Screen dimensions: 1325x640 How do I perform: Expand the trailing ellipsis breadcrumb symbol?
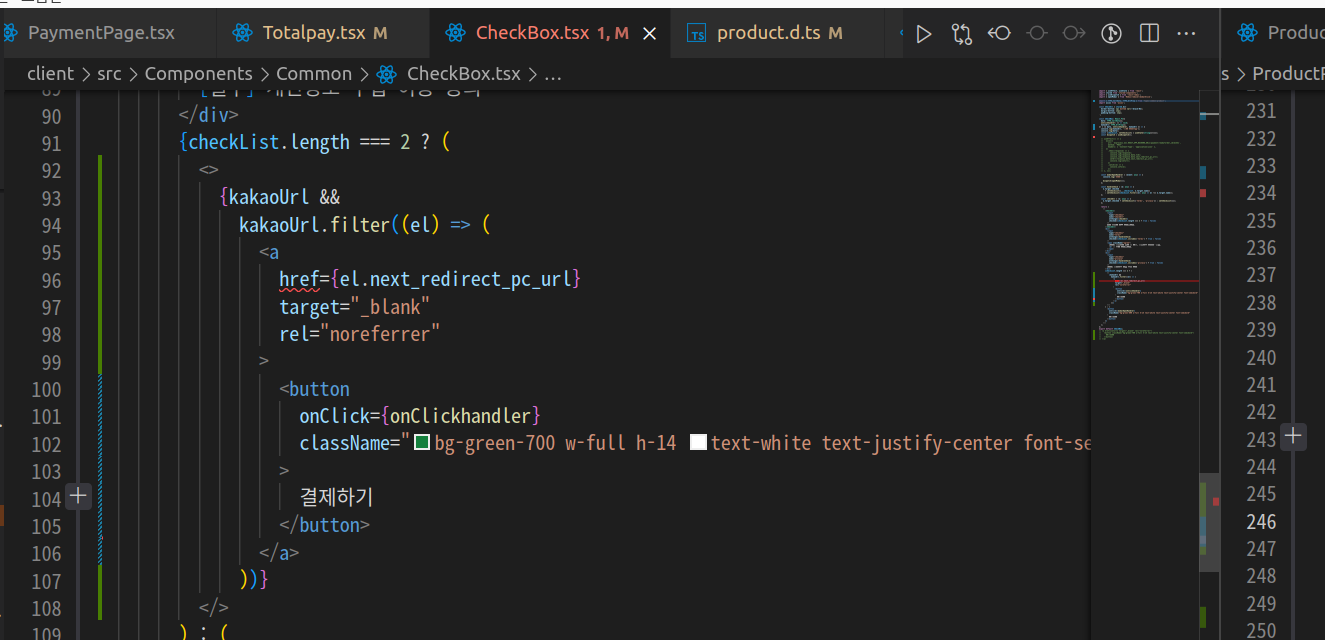pyautogui.click(x=552, y=74)
